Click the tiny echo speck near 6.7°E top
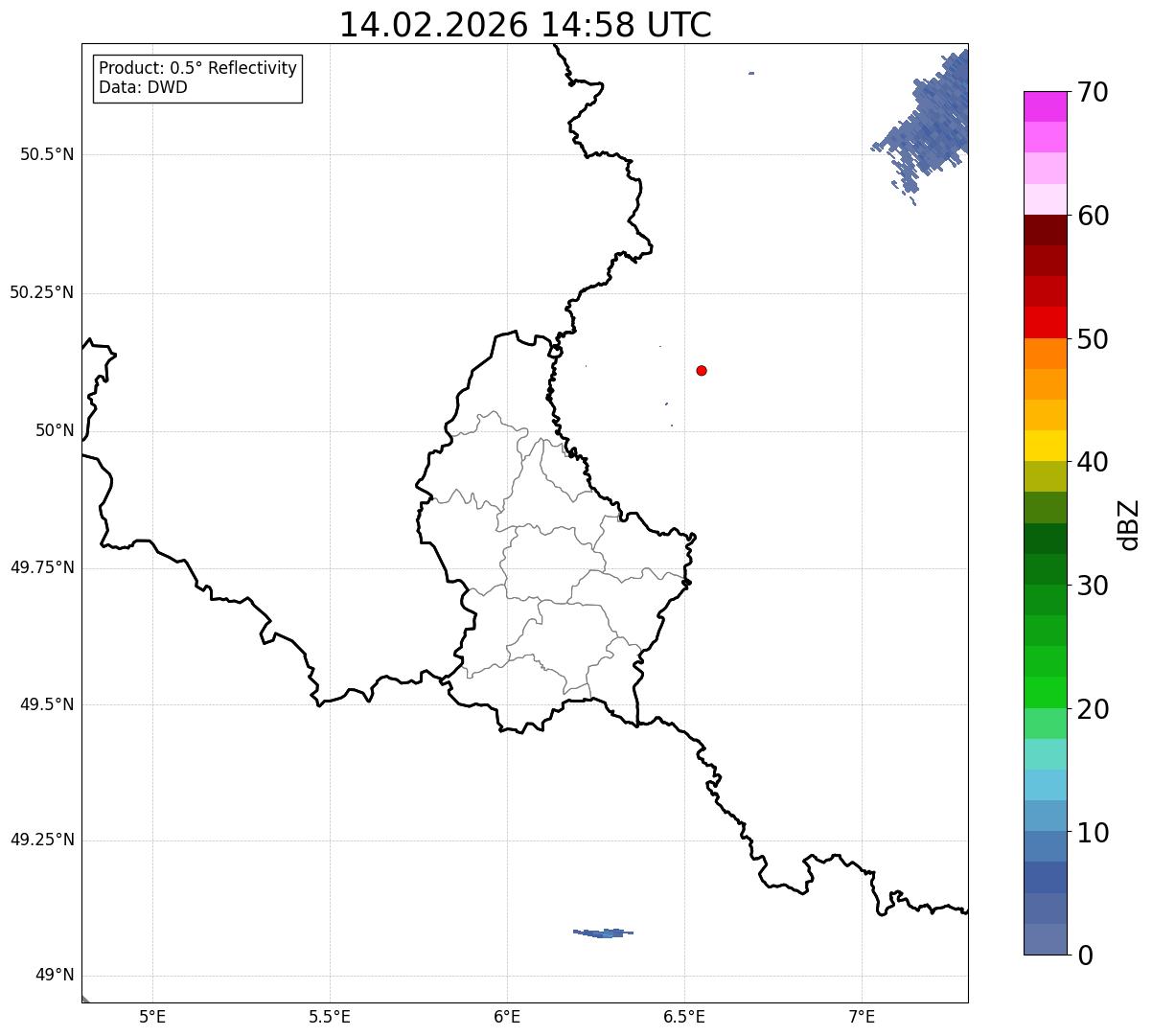The width and height of the screenshot is (1152, 1036). pos(751,73)
